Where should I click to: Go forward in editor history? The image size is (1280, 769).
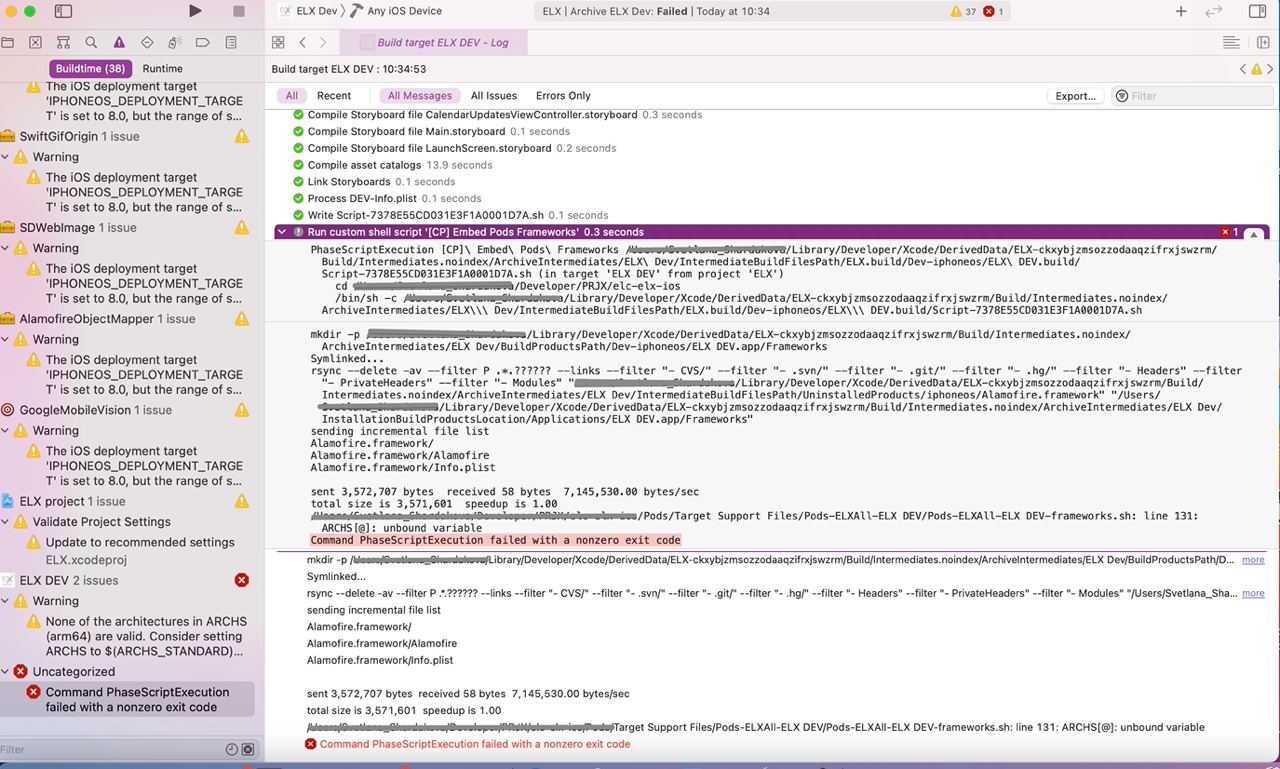pyautogui.click(x=325, y=43)
